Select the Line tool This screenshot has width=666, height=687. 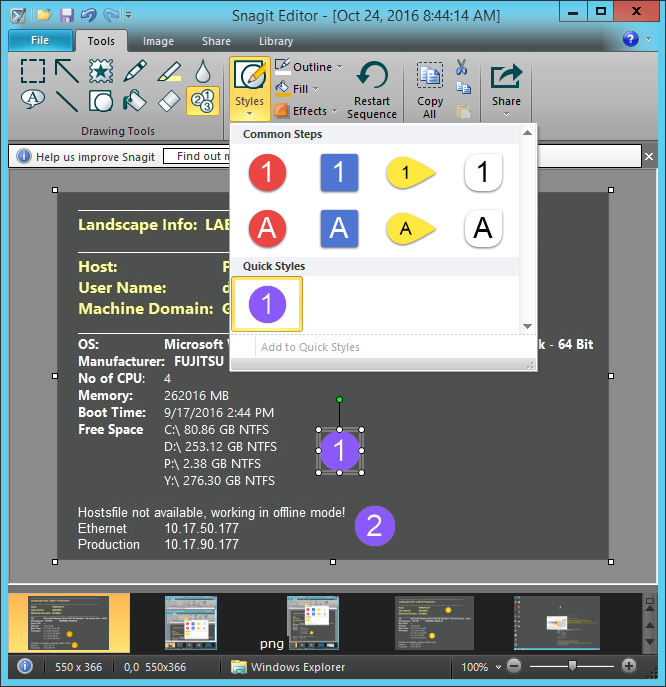67,101
